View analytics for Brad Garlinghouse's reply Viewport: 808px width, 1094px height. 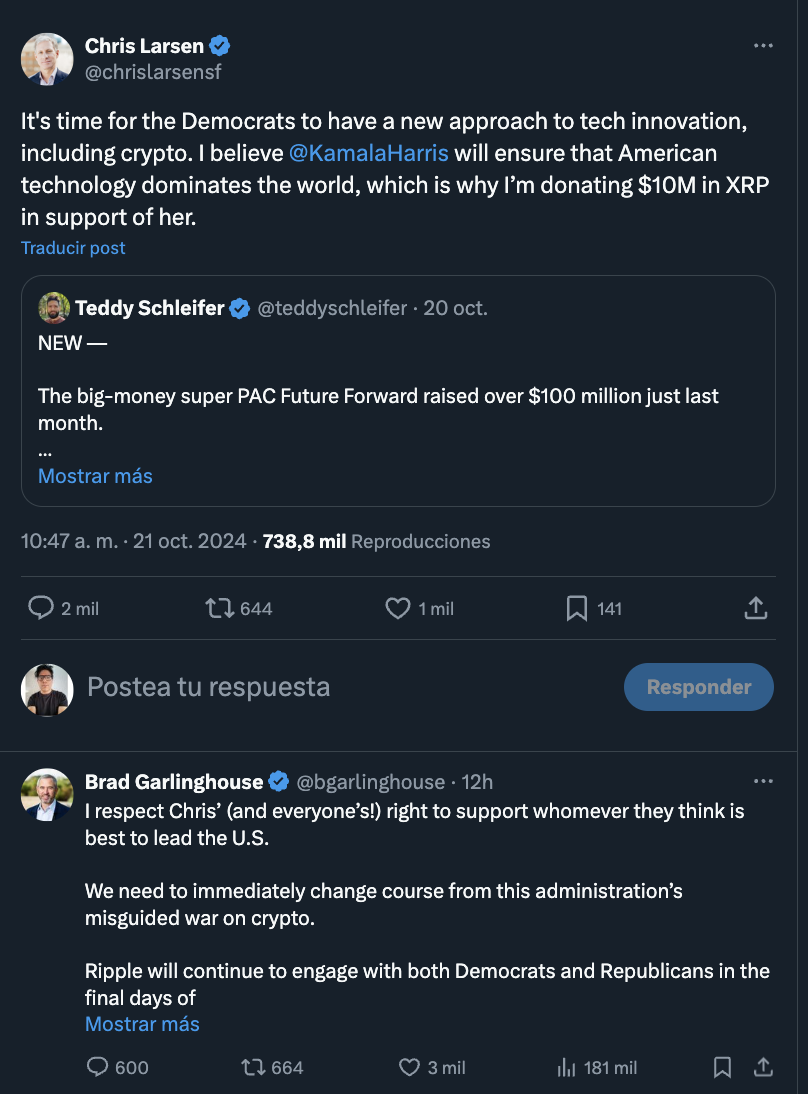tap(566, 1068)
